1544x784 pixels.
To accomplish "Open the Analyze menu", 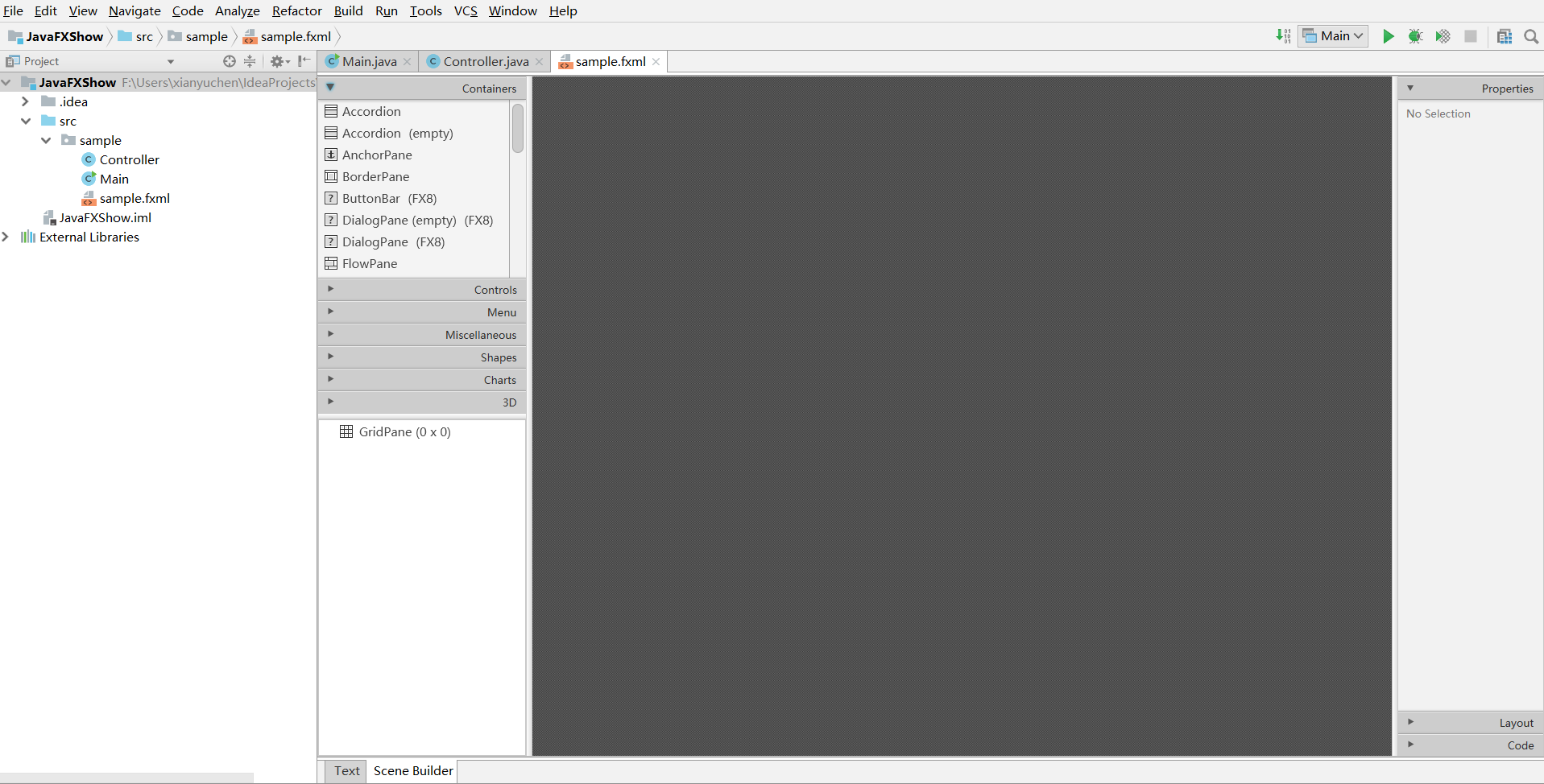I will 237,10.
